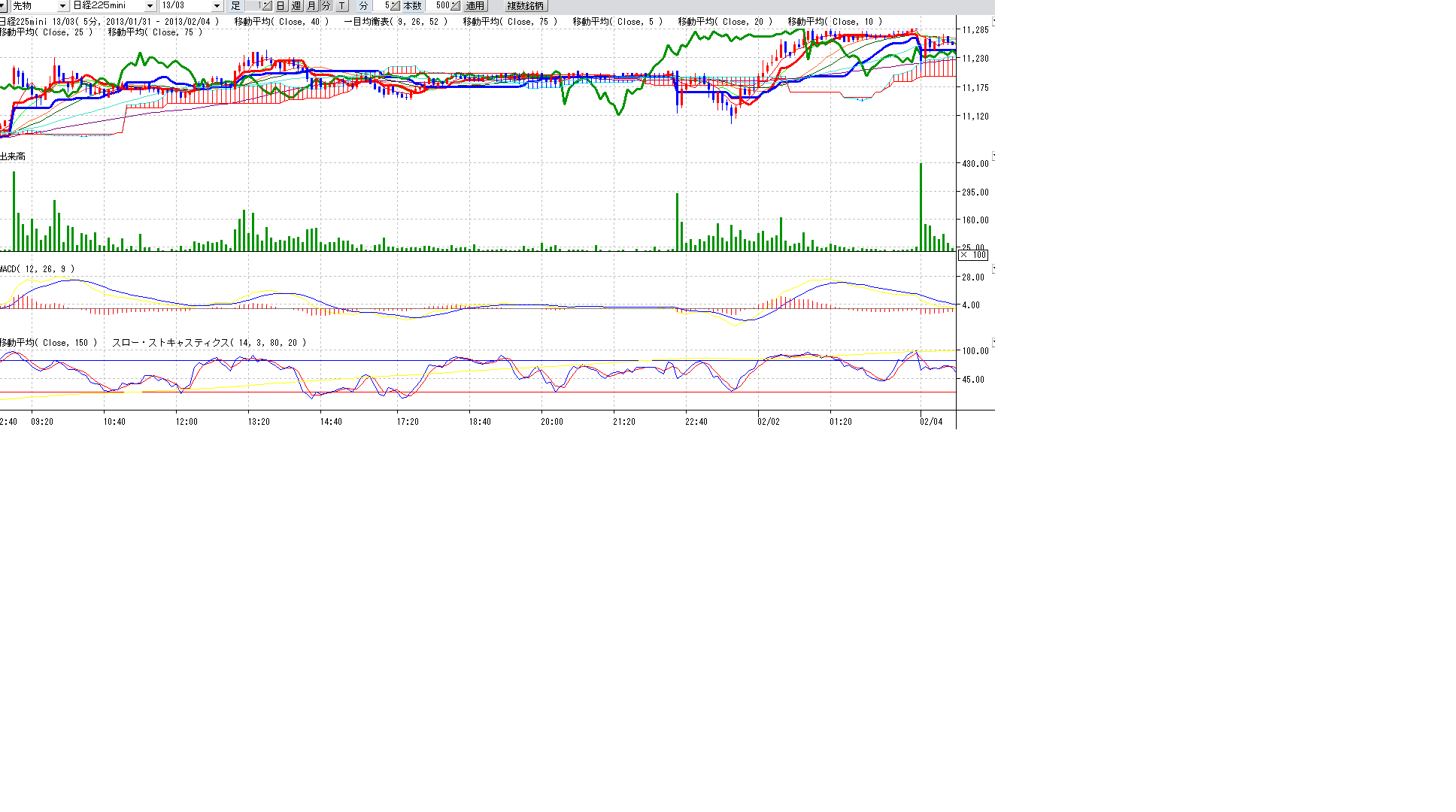Screen dimensions: 1456x812
Task: Click the 足 bar-type button
Action: [x=235, y=6]
